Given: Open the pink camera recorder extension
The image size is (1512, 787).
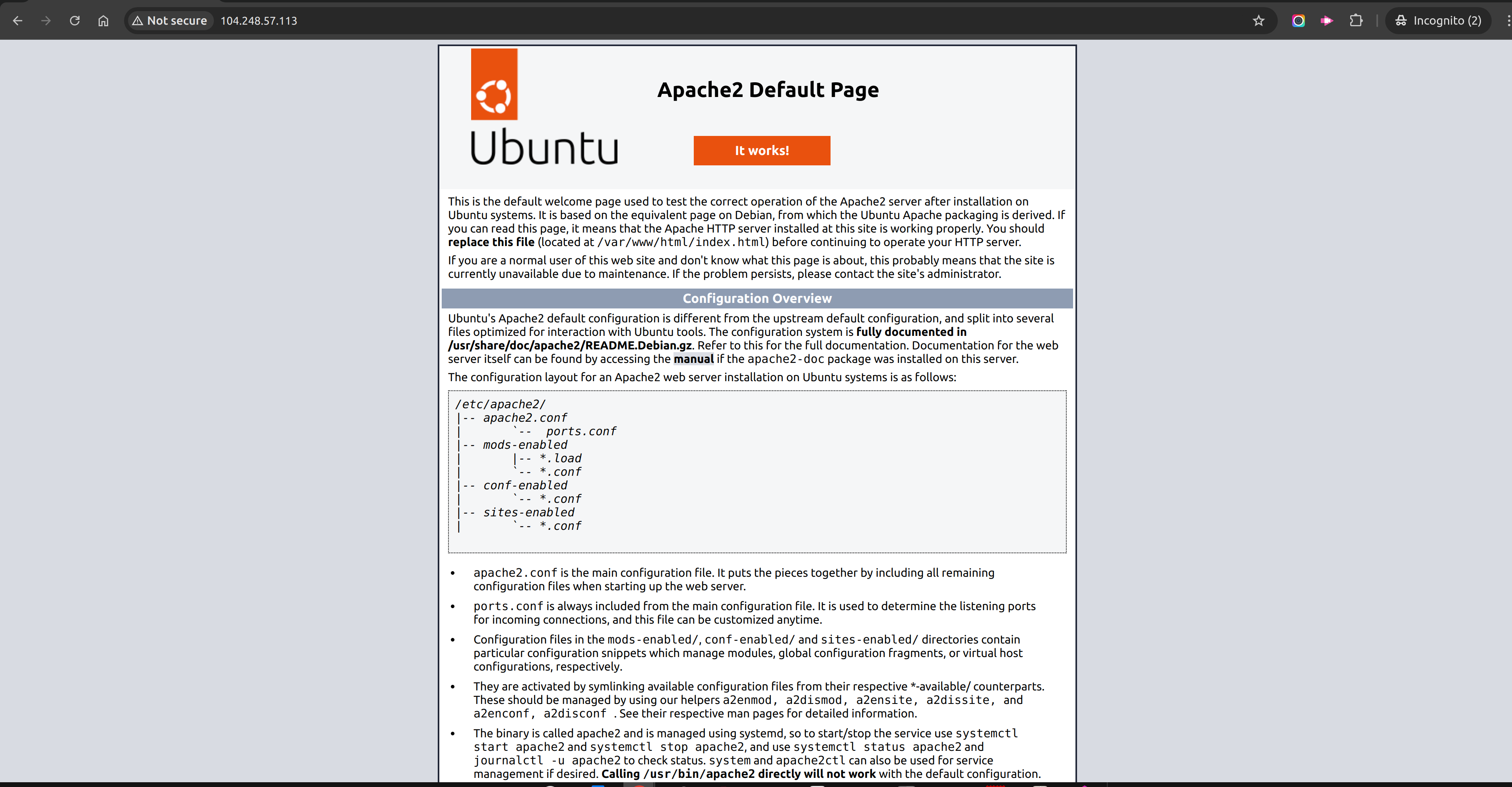Looking at the screenshot, I should 1326,21.
